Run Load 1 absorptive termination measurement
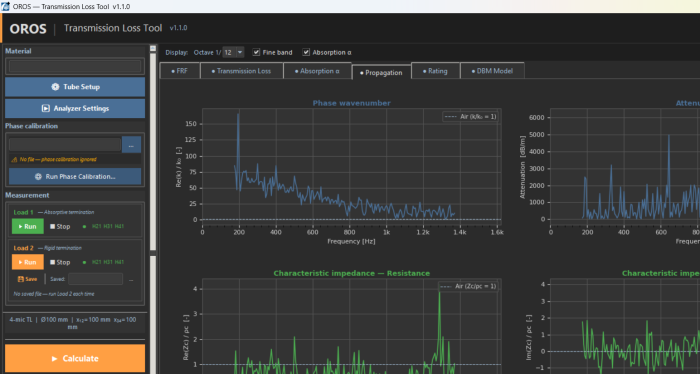 [x=28, y=226]
